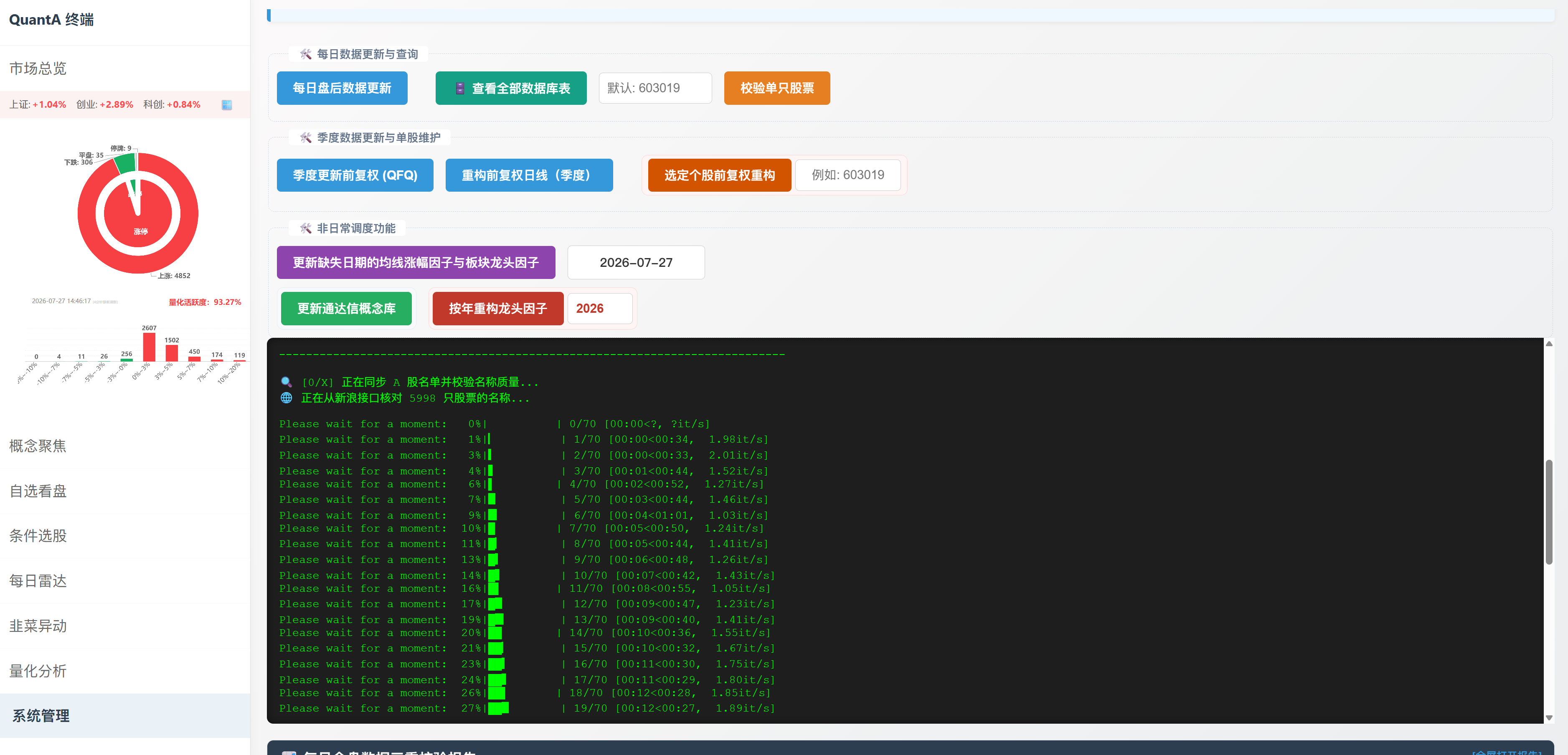Run 每日盘后数据更新
The image size is (1568, 755).
click(342, 88)
